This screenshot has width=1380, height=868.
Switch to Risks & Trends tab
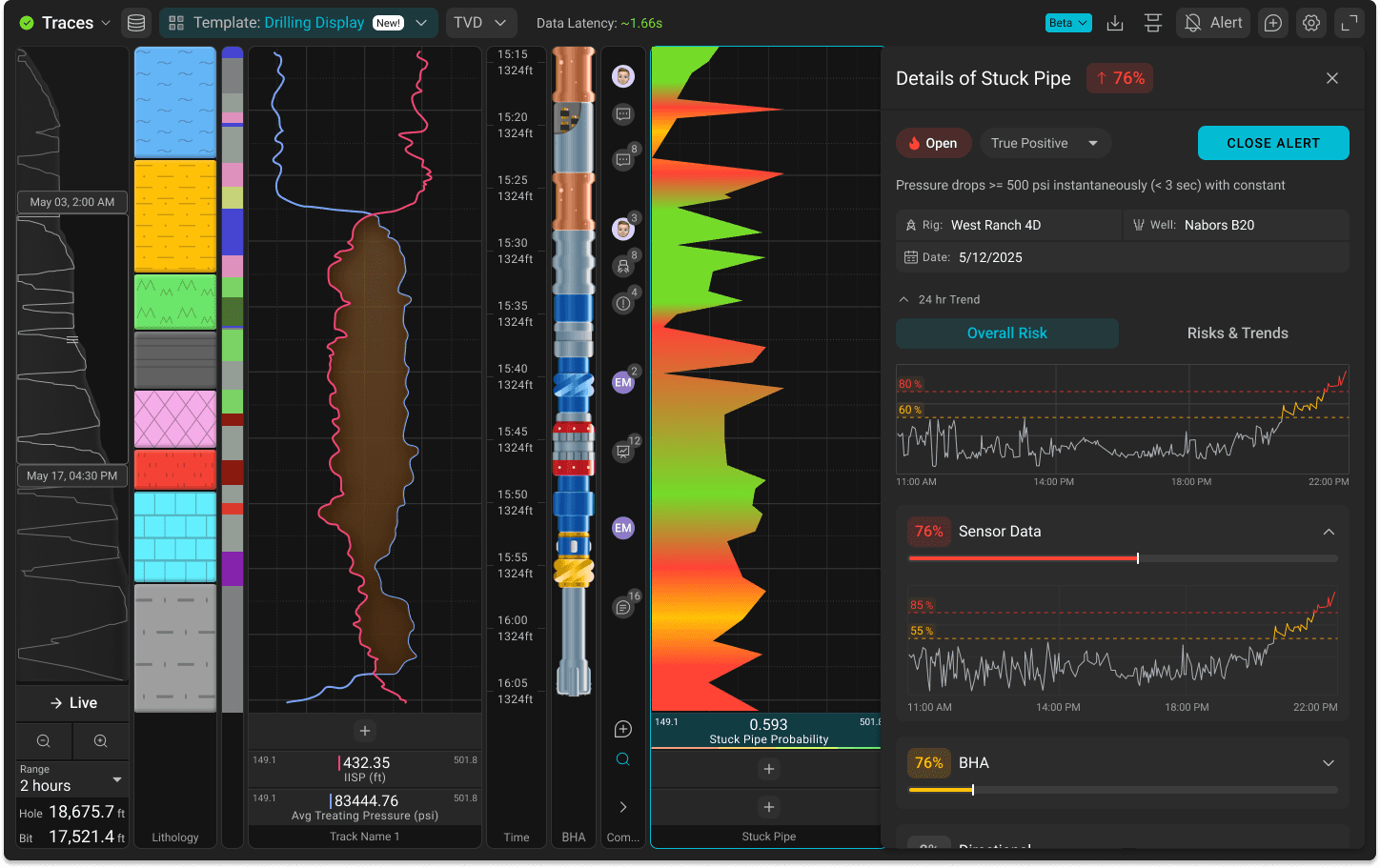(x=1237, y=333)
